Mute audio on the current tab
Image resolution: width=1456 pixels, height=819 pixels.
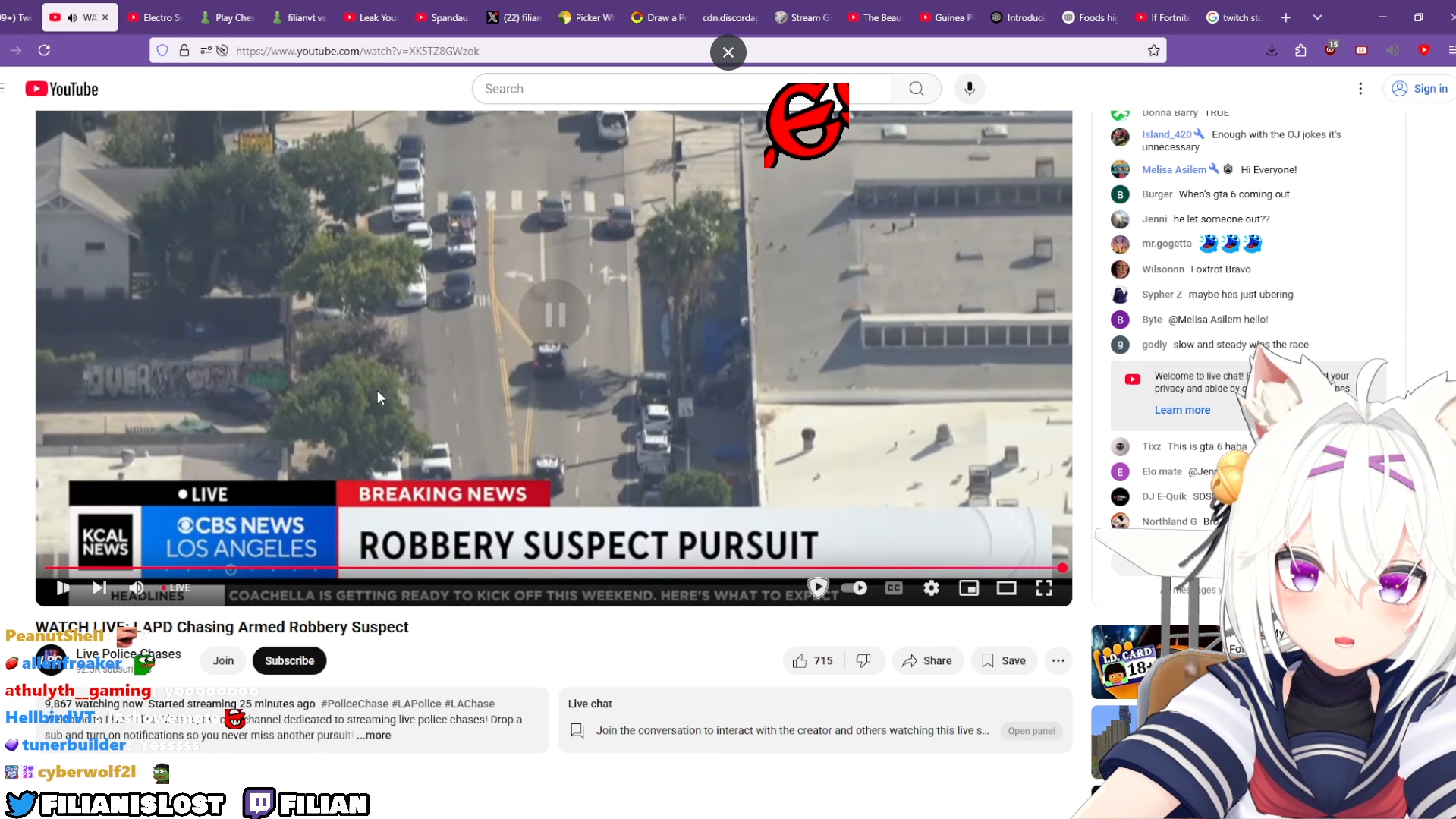(72, 17)
